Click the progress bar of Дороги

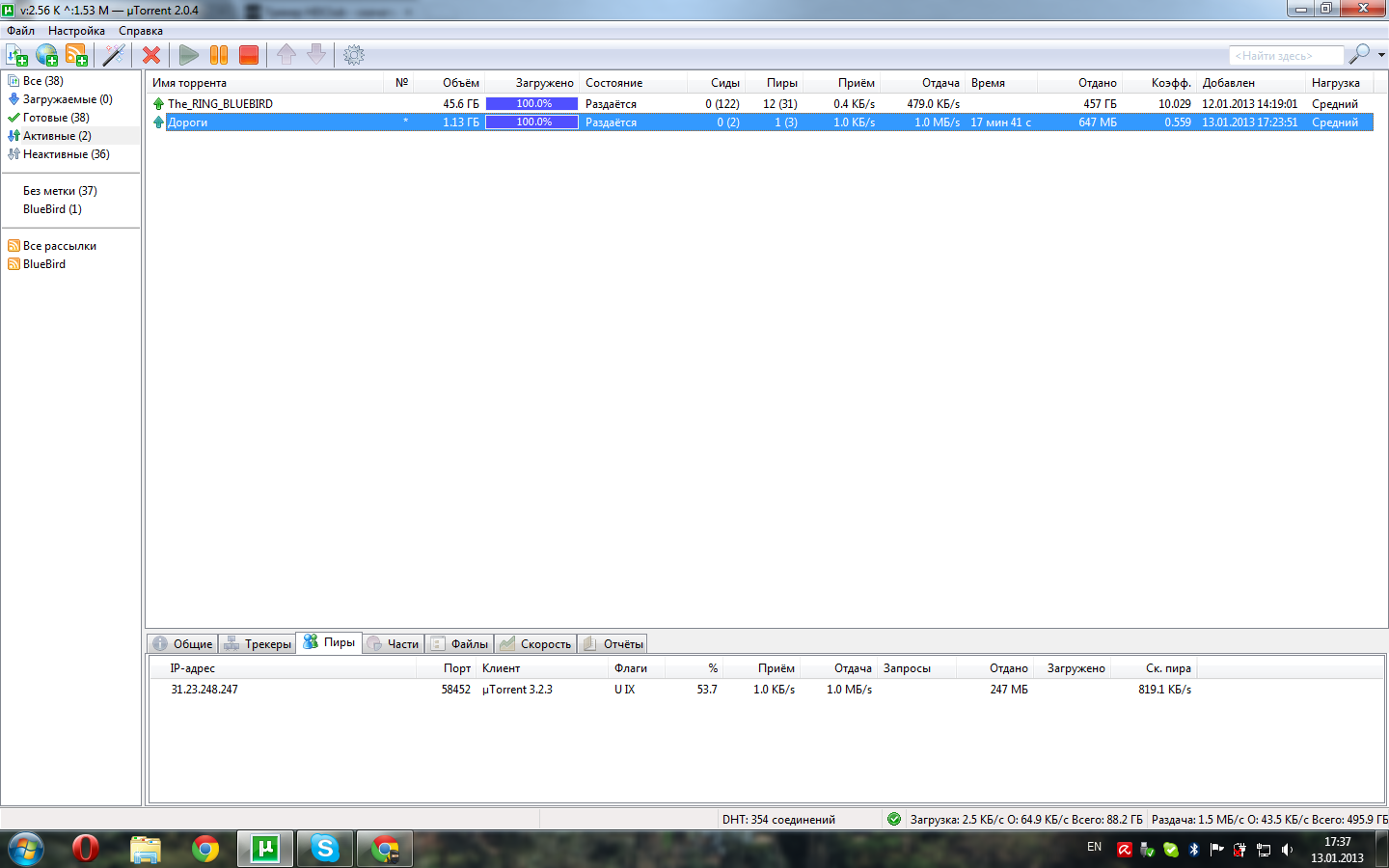coord(531,122)
